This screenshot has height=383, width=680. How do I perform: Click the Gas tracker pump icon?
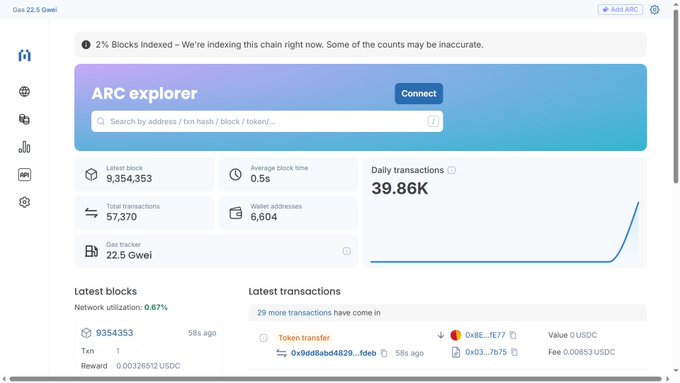click(x=91, y=251)
